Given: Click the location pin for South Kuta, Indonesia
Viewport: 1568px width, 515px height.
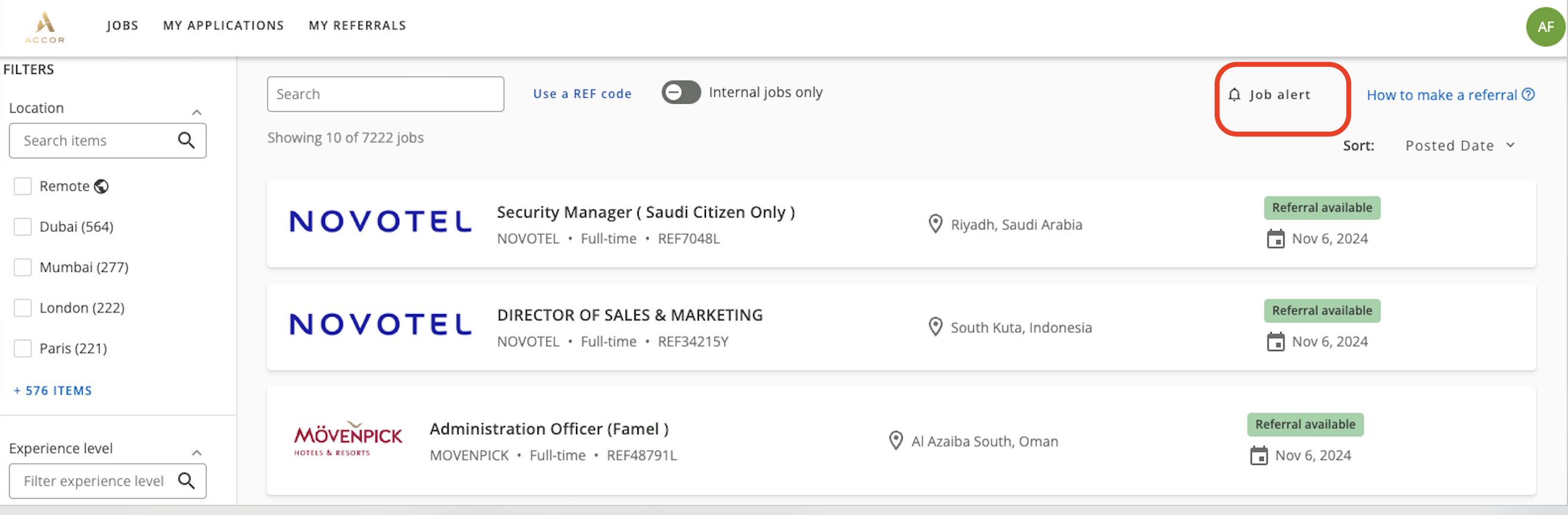Looking at the screenshot, I should 935,327.
